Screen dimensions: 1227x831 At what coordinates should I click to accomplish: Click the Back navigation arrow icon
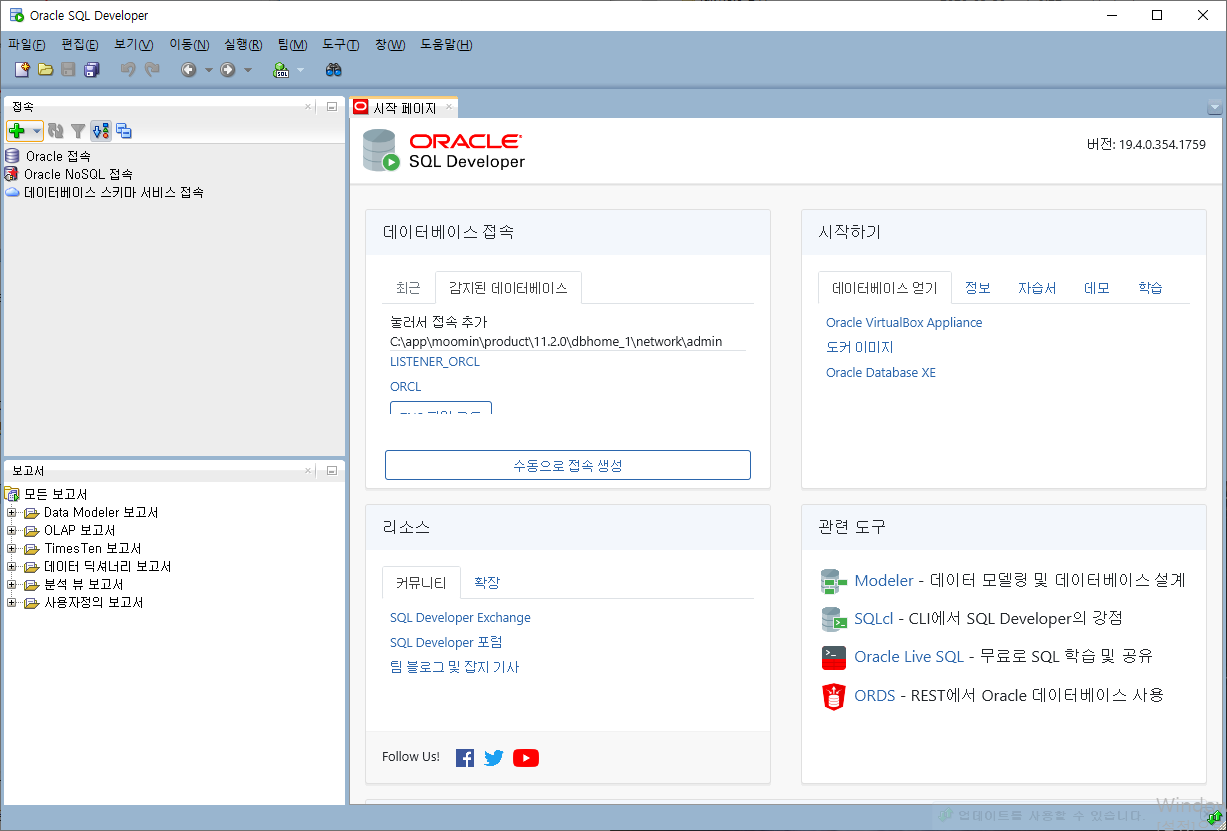tap(189, 70)
